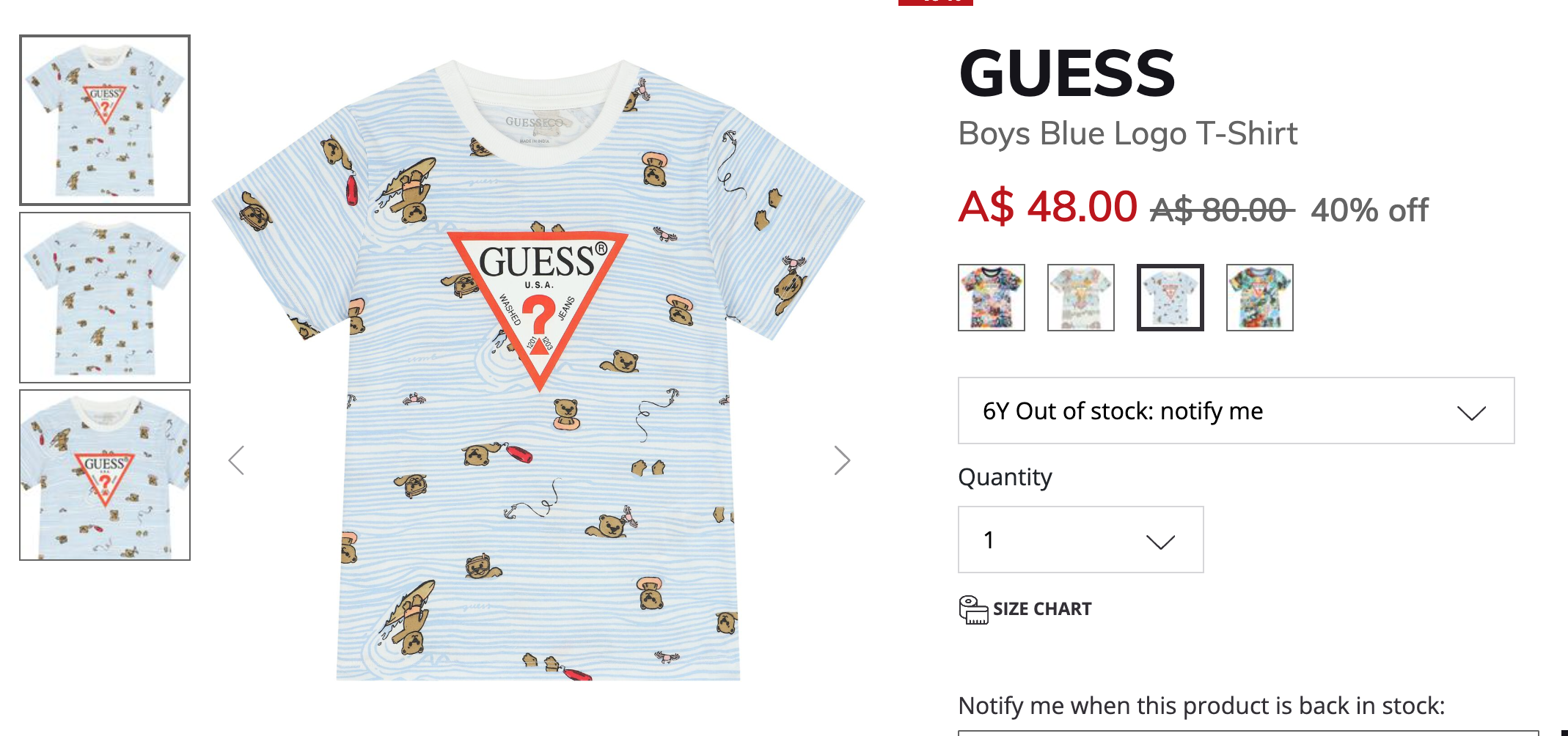Choose the green tropical print shirt variant
The width and height of the screenshot is (1568, 736).
tap(1260, 298)
